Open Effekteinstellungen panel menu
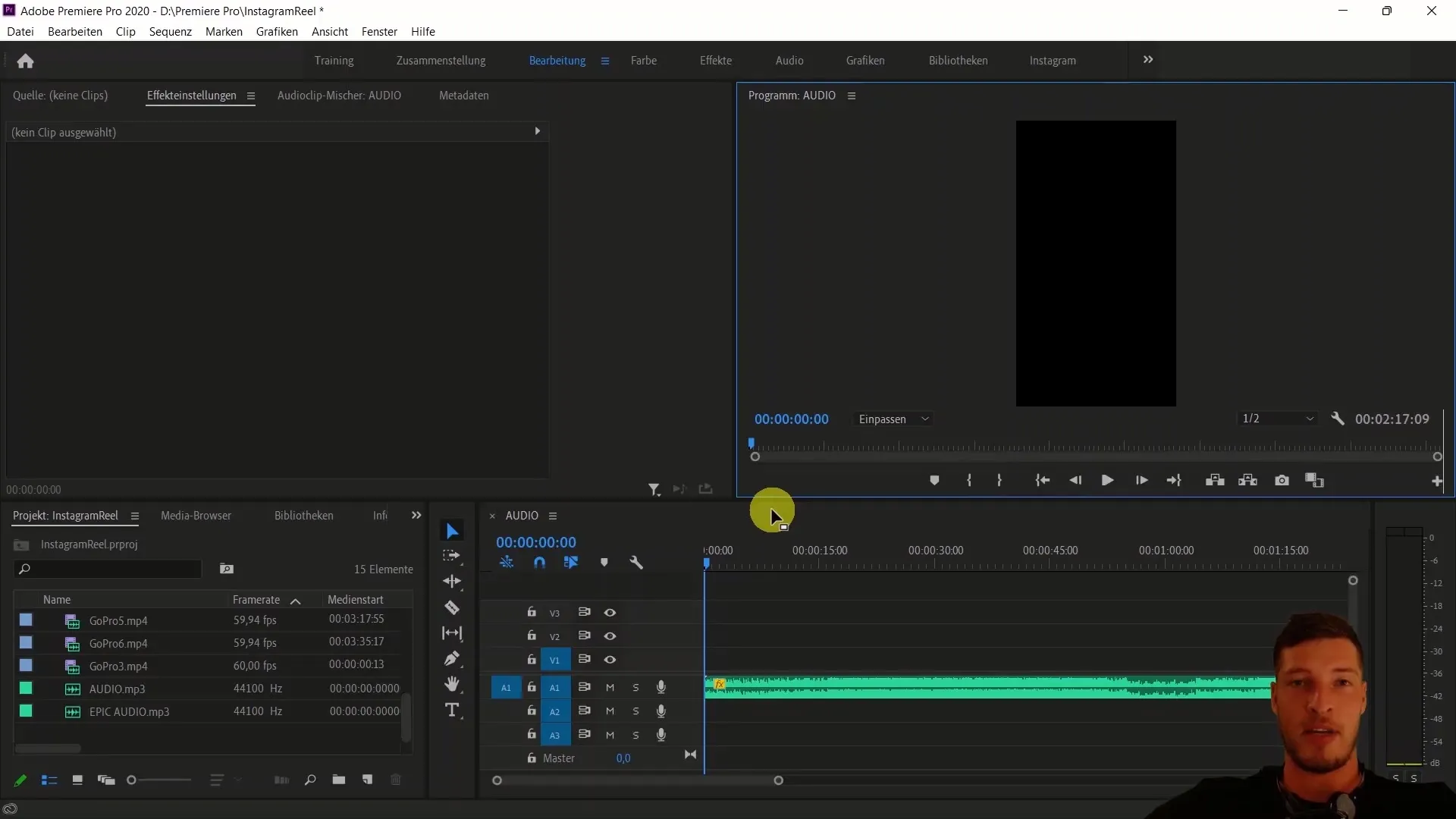The width and height of the screenshot is (1456, 819). (x=250, y=96)
